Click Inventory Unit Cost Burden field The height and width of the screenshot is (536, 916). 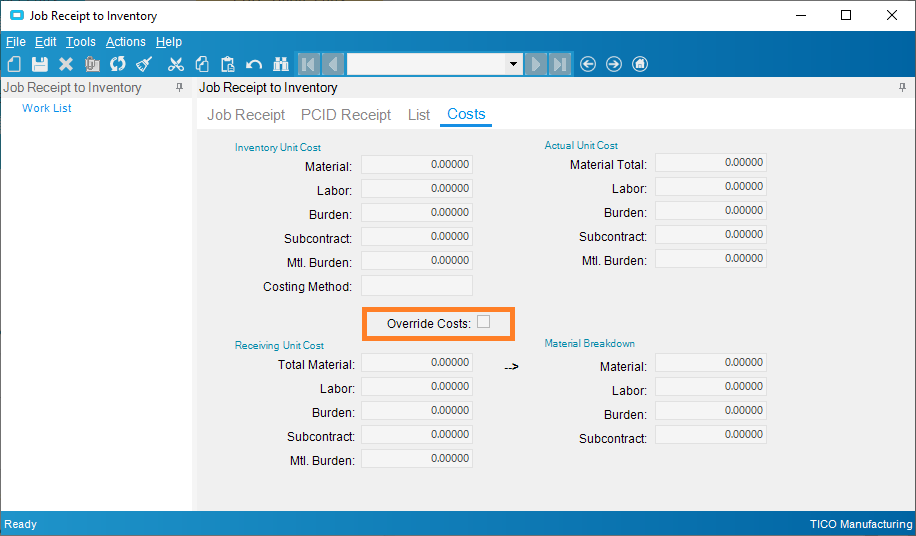tap(417, 213)
